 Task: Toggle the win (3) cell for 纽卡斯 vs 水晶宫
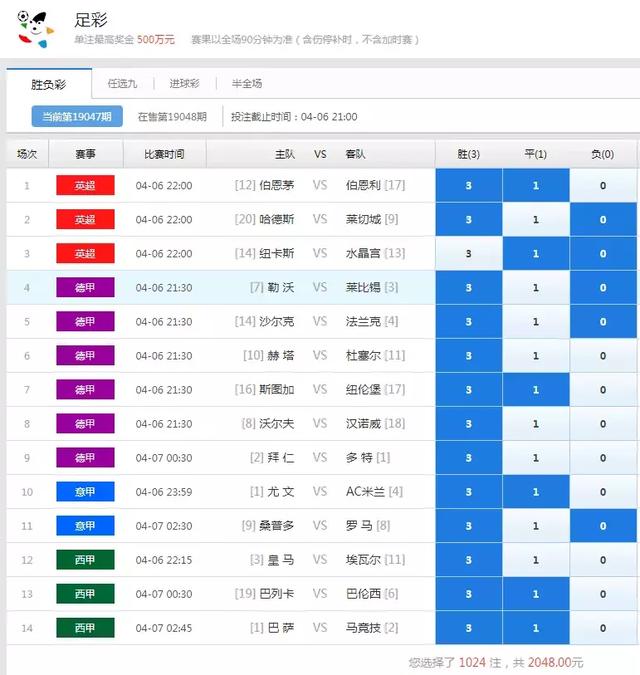(468, 254)
